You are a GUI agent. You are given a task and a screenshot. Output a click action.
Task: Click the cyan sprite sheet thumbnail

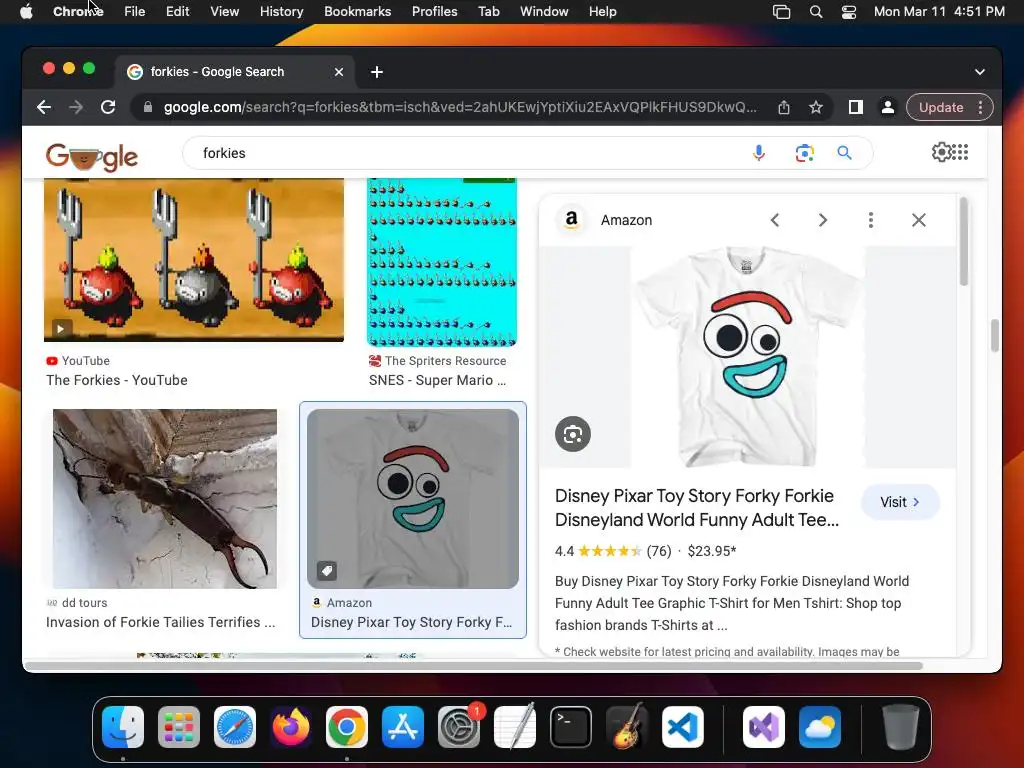click(441, 262)
